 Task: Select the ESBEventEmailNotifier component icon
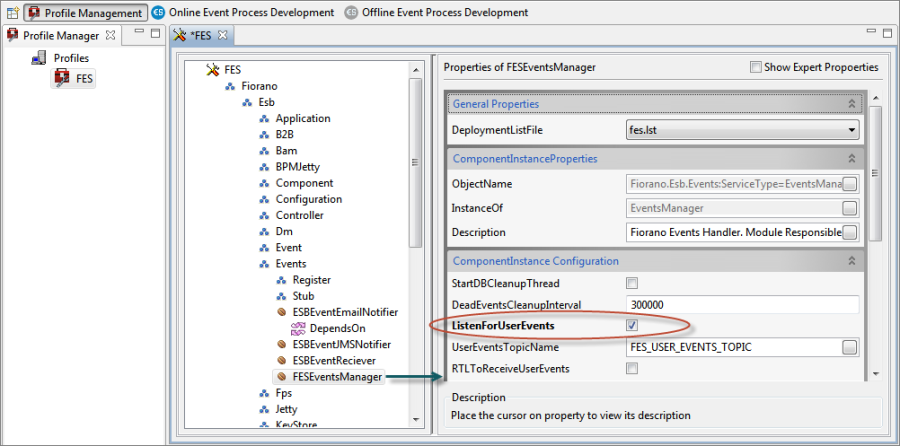click(x=281, y=313)
